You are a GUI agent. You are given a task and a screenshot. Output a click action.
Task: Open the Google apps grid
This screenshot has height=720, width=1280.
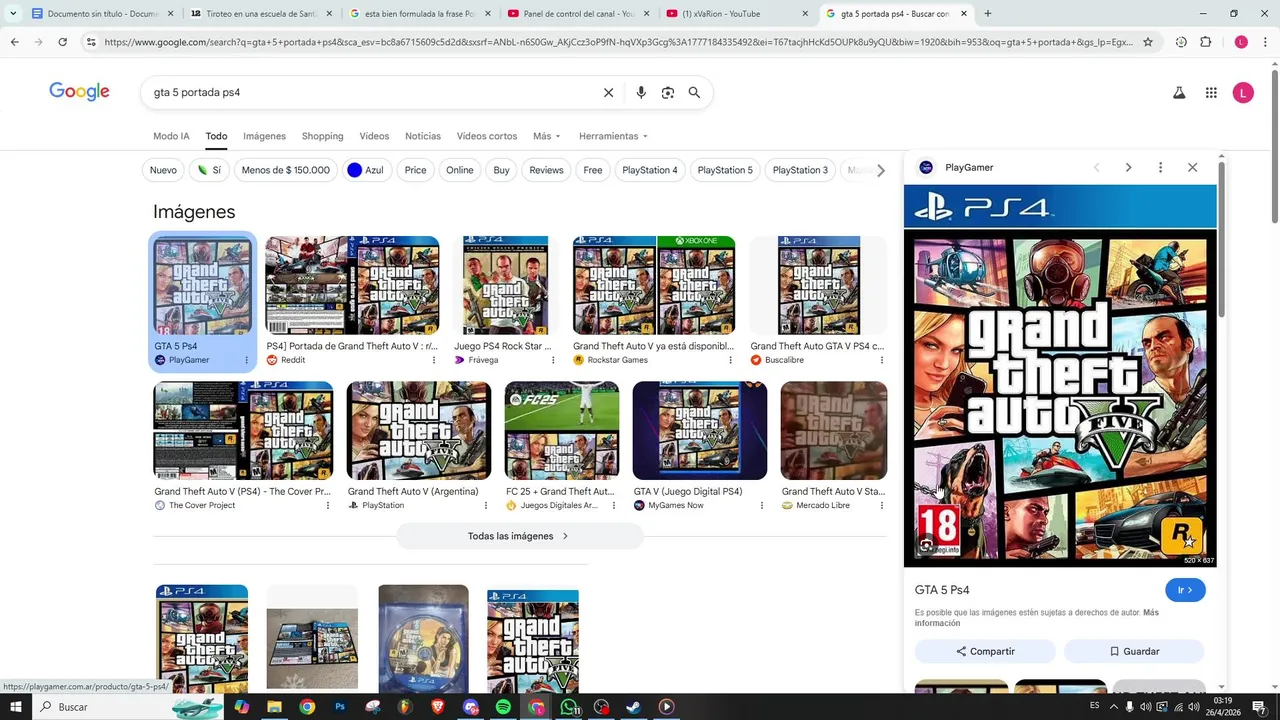pyautogui.click(x=1211, y=93)
